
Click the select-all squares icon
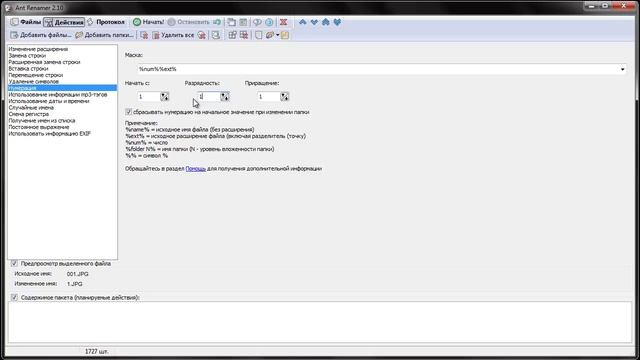pyautogui.click(x=232, y=36)
